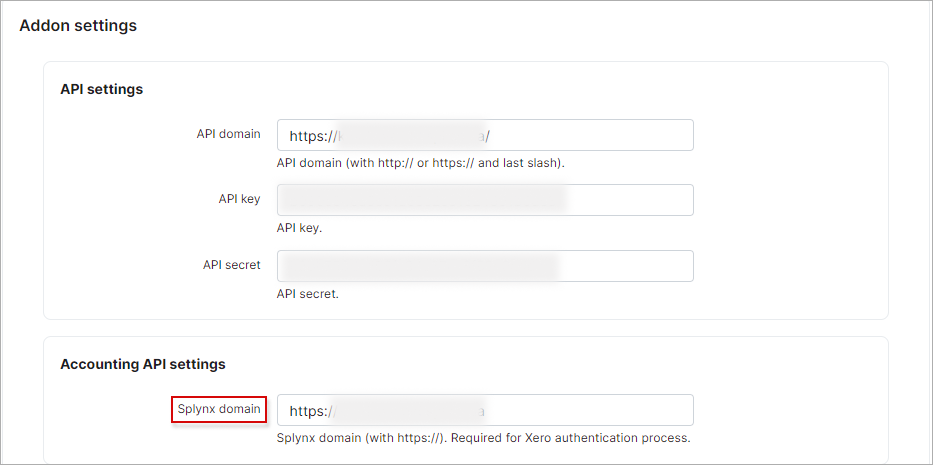Click the 'Accounting API settings' section heading
Screen dimensions: 933x465
coord(142,364)
